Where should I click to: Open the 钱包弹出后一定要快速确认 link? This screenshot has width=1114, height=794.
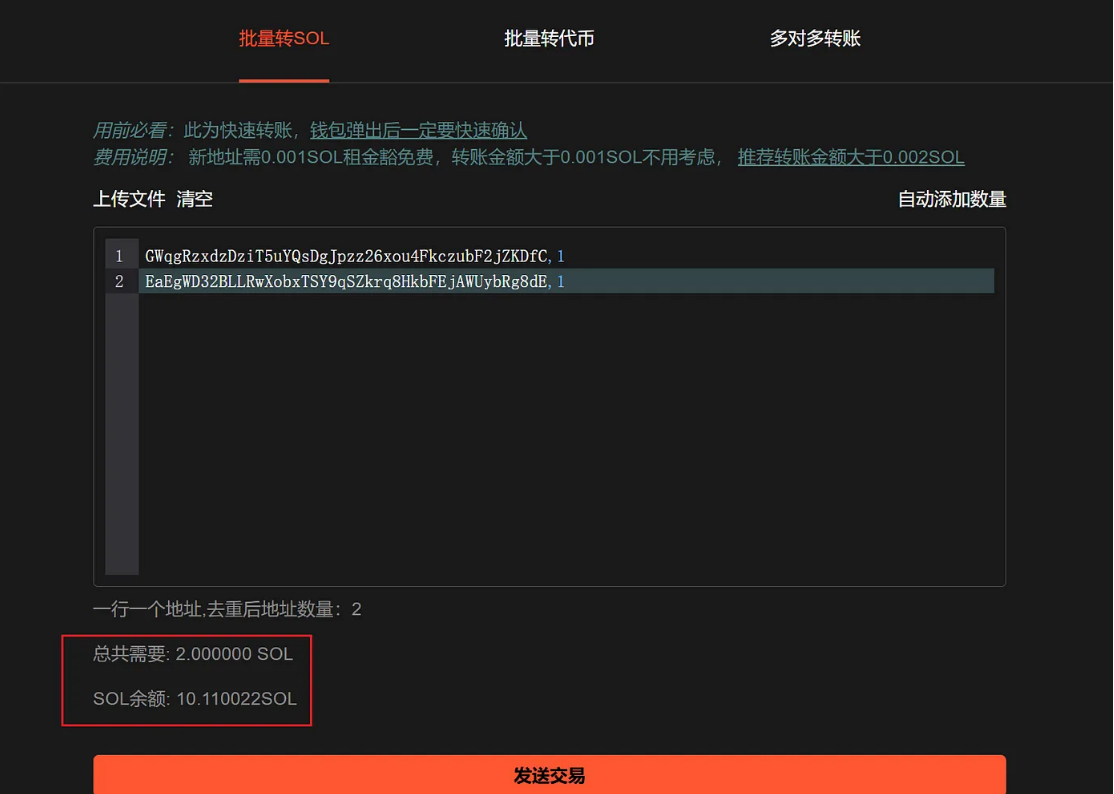(x=418, y=131)
